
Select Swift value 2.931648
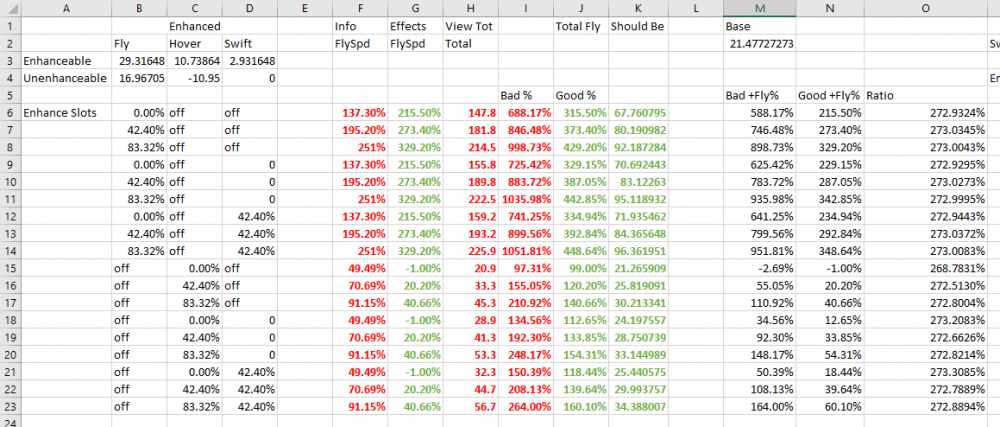pos(248,61)
